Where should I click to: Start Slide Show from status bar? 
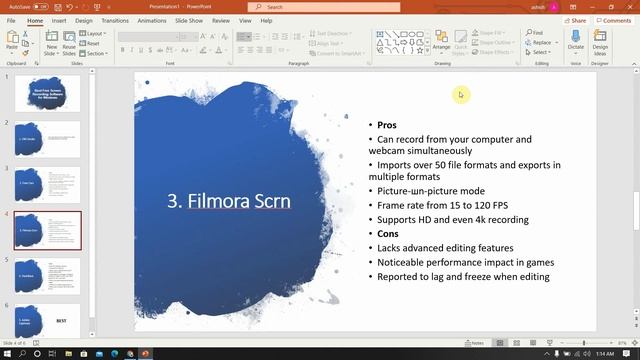550,343
